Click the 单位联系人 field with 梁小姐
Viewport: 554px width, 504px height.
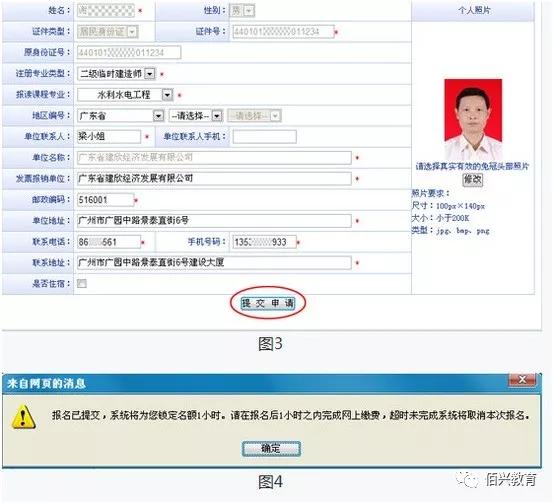(109, 137)
